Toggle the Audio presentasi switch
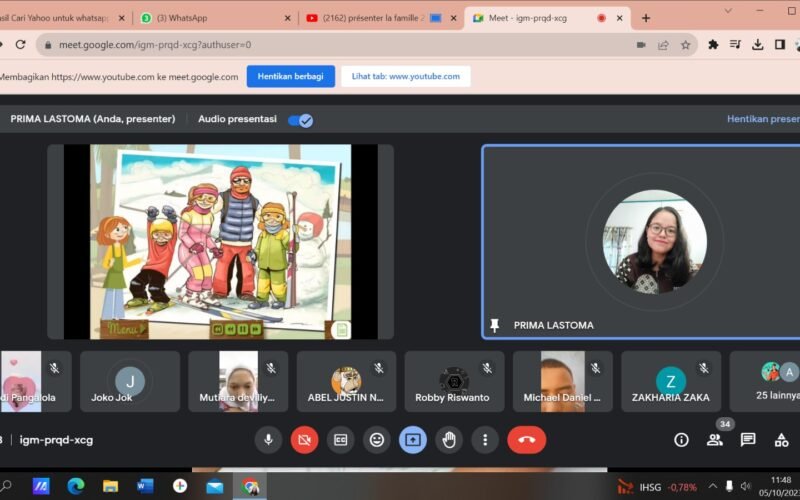Screen dimensions: 800x500 click(300, 120)
